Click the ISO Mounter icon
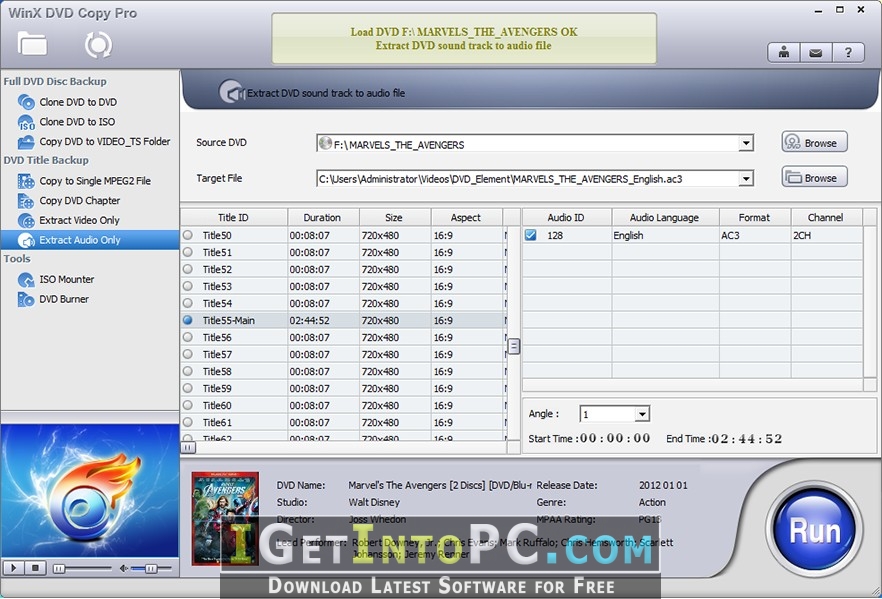Viewport: 882px width, 599px height. pyautogui.click(x=26, y=280)
